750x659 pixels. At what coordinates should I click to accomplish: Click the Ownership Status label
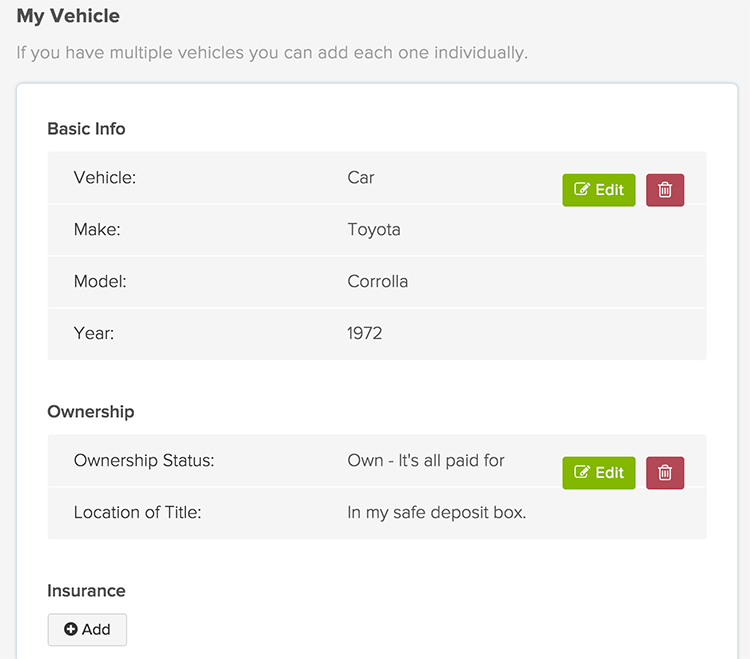click(x=144, y=461)
